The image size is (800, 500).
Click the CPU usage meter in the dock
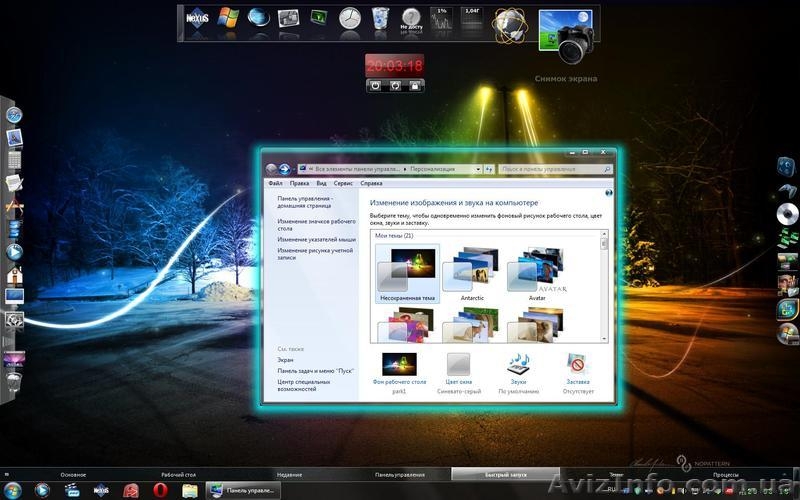(441, 17)
